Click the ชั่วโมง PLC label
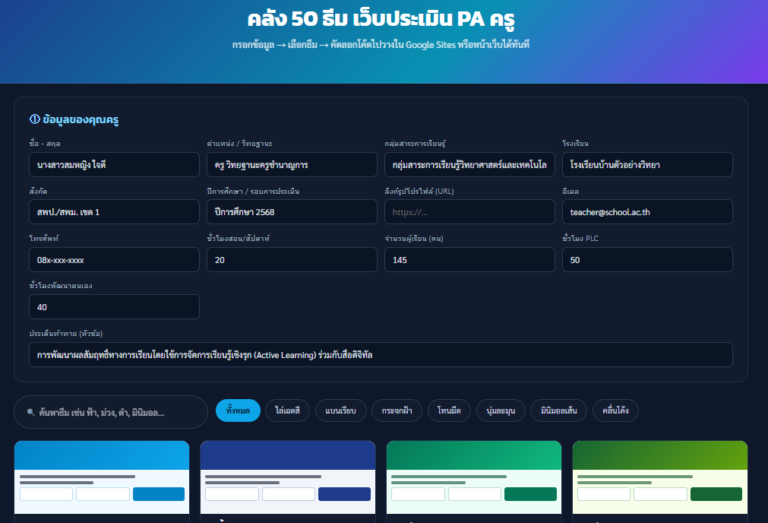 click(x=580, y=238)
